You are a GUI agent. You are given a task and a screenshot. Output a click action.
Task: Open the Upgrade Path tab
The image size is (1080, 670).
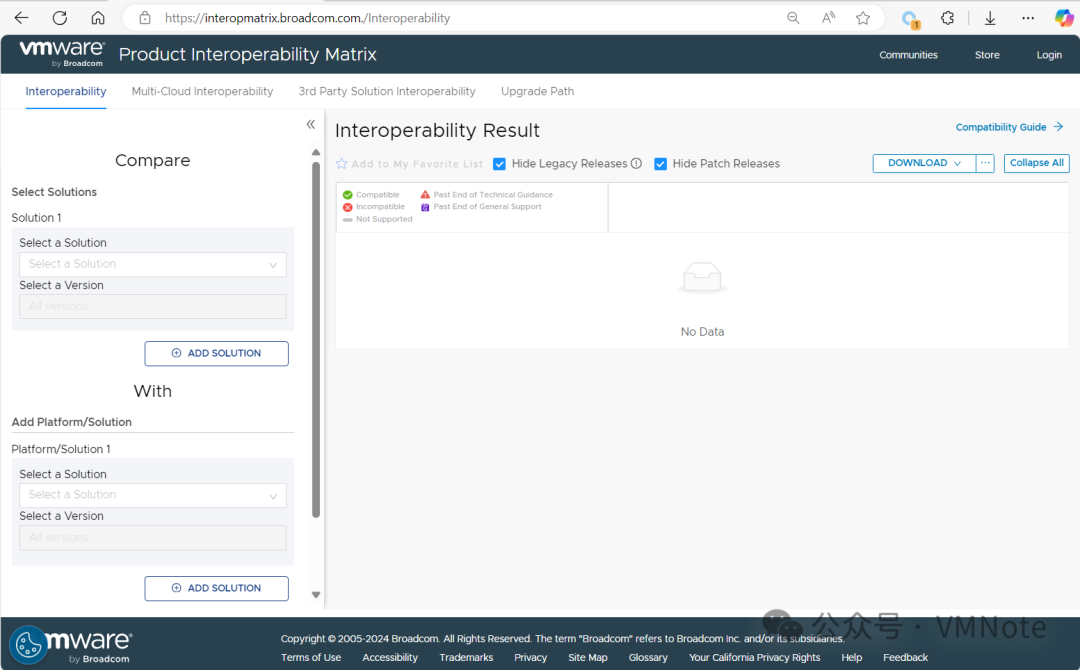pos(537,91)
